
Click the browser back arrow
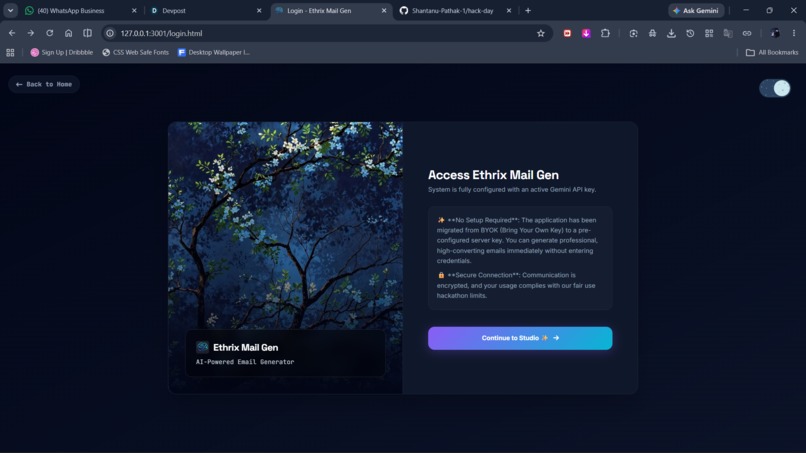pyautogui.click(x=12, y=33)
